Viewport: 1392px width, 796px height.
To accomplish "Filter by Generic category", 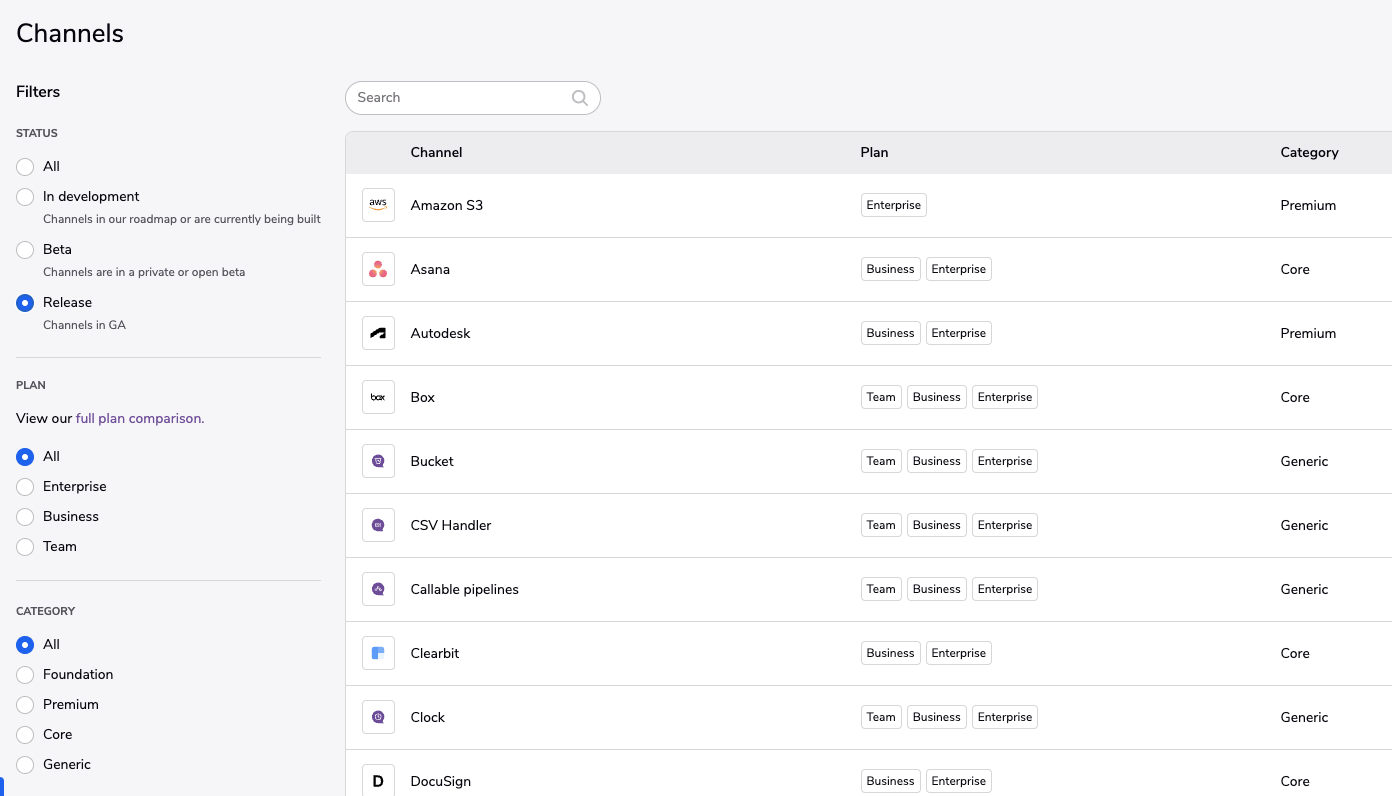I will point(25,765).
